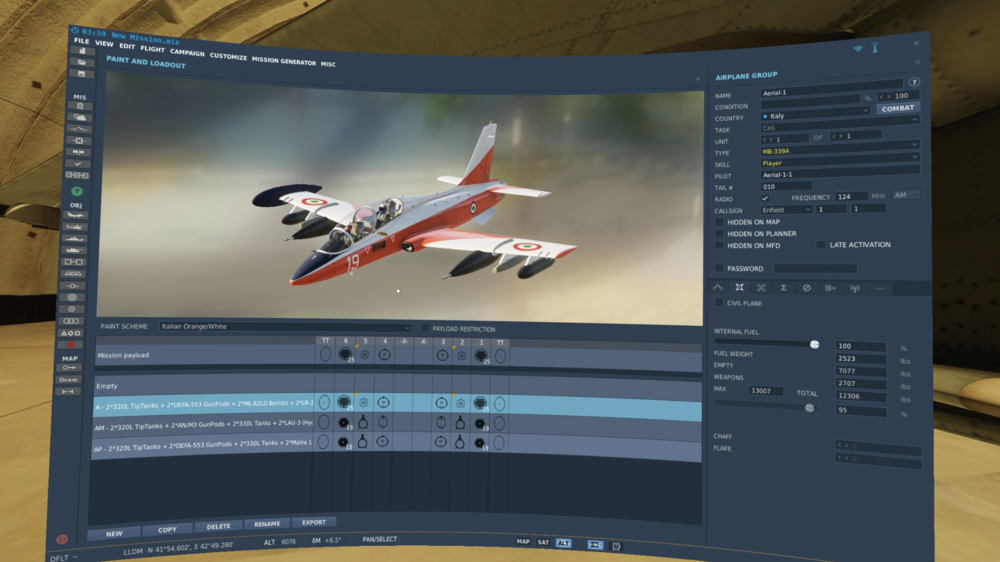Click the triangle-diamond-square templates icon
Image resolution: width=1000 pixels, height=562 pixels.
71,333
